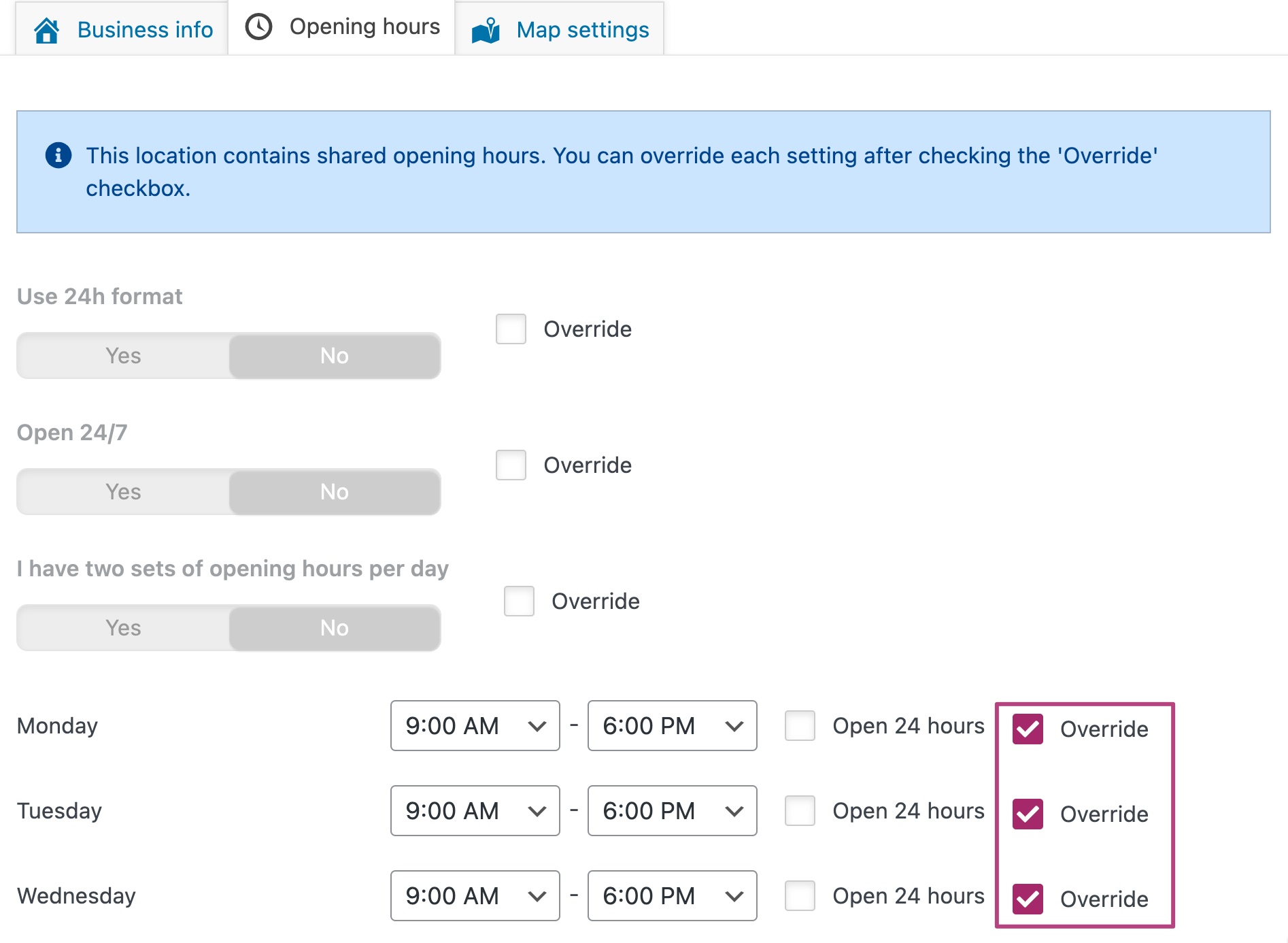
Task: Check Open 24 hours for Wednesday
Action: (800, 896)
